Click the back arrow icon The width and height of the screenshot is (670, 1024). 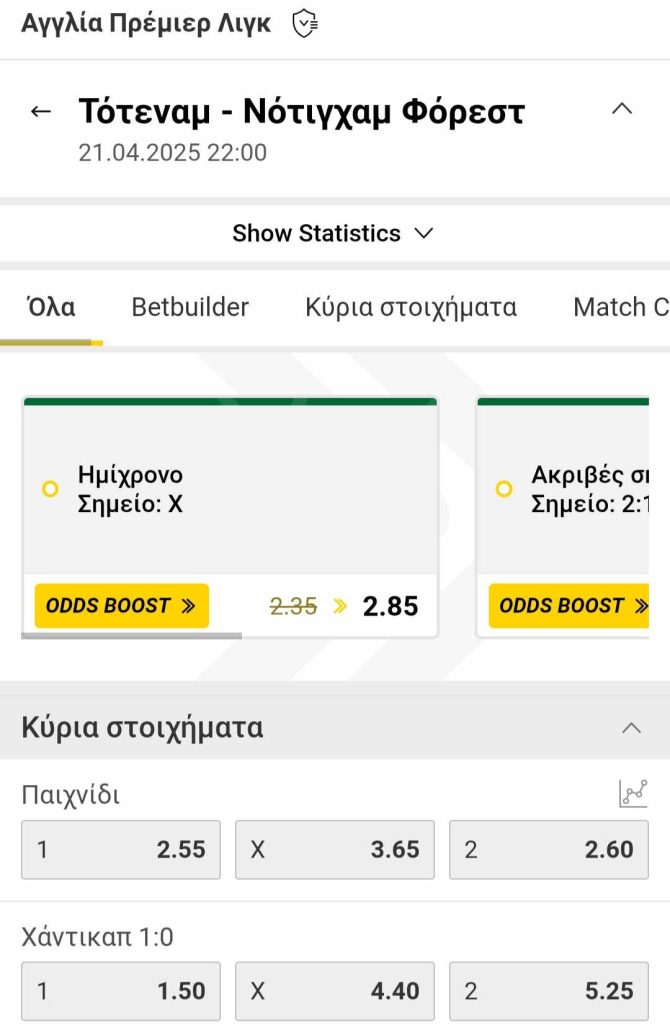point(41,111)
